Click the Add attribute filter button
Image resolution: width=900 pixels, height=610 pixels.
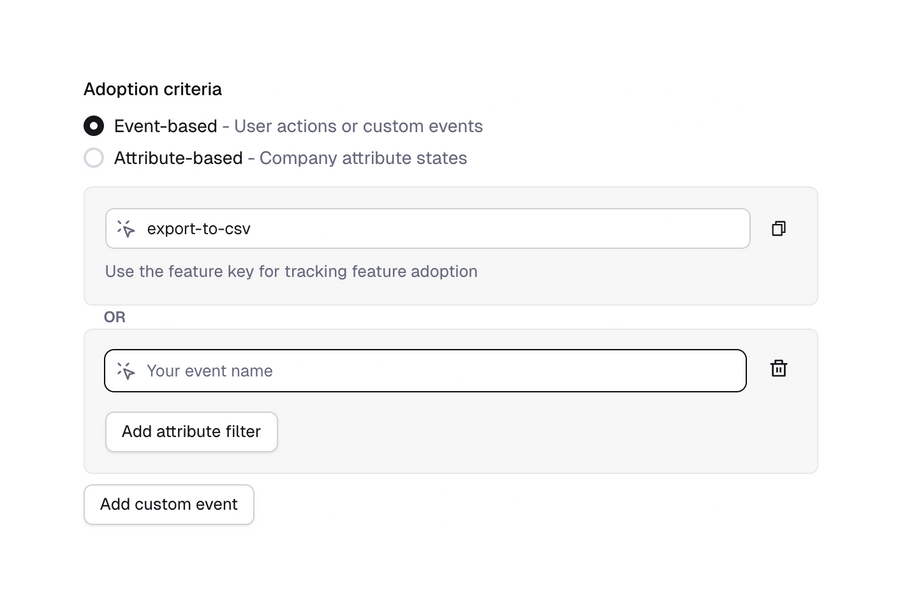(191, 431)
